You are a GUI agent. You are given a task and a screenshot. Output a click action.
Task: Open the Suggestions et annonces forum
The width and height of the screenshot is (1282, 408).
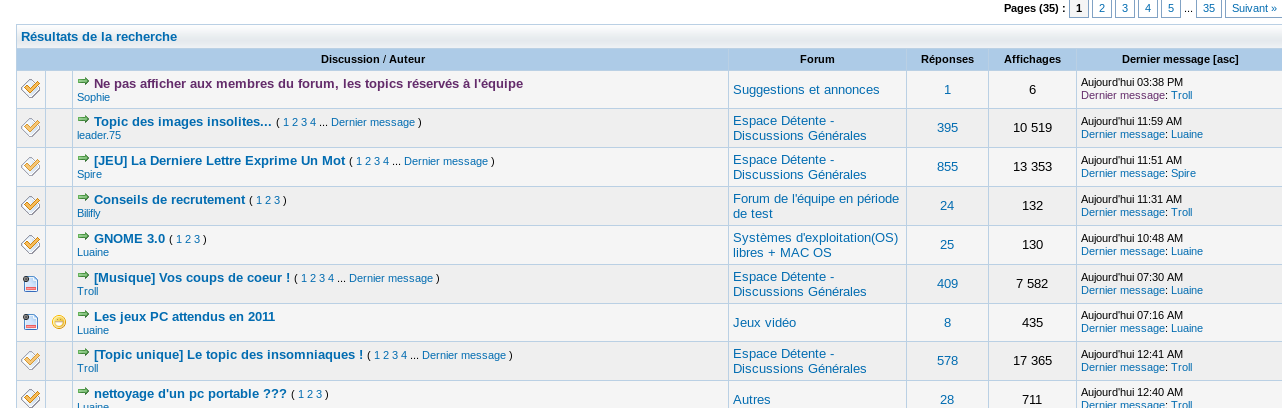[x=806, y=89]
